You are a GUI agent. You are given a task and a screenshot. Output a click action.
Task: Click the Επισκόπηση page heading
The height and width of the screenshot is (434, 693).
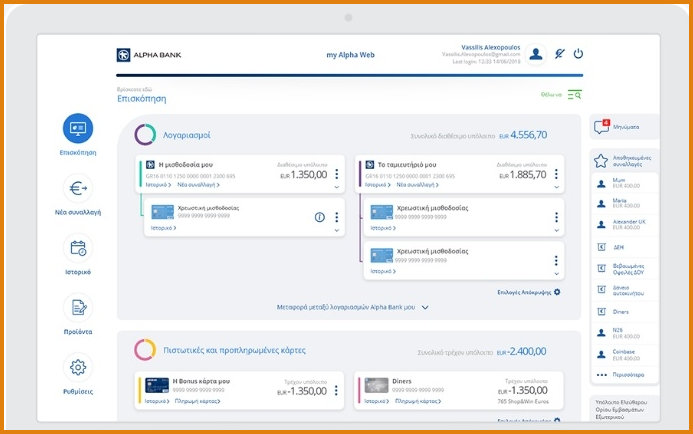point(141,99)
